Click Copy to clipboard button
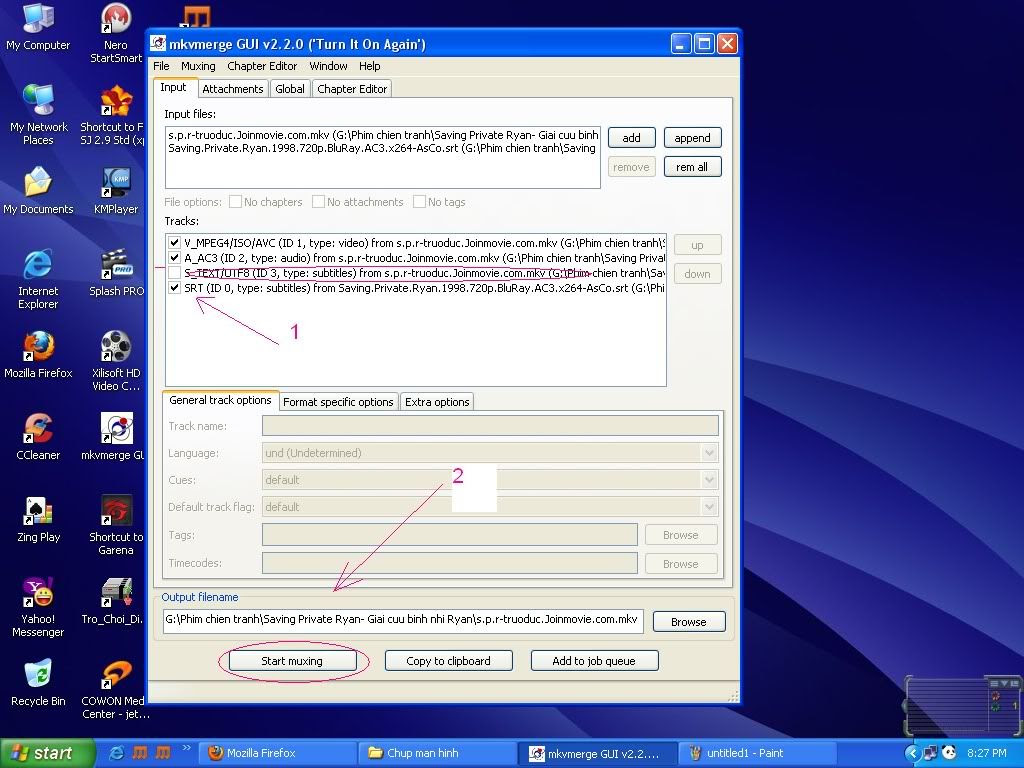This screenshot has height=768, width=1024. pos(448,661)
